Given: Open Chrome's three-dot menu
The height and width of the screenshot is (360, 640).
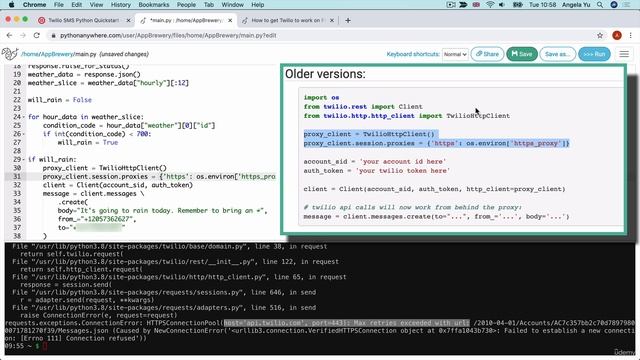Looking at the screenshot, I should click(x=631, y=36).
